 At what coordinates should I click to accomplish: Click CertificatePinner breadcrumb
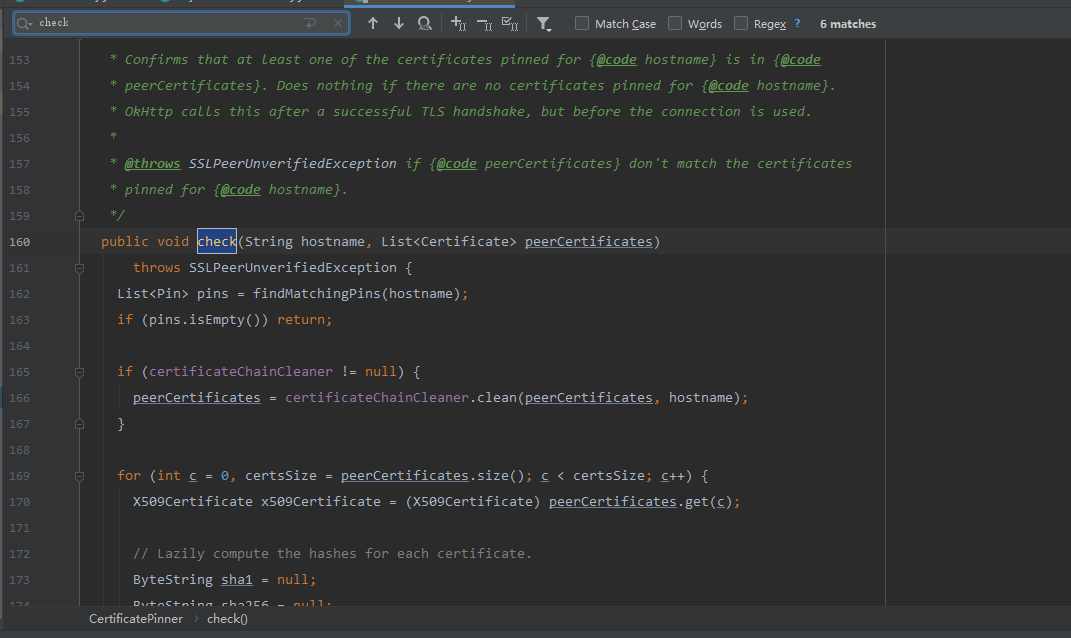click(136, 619)
